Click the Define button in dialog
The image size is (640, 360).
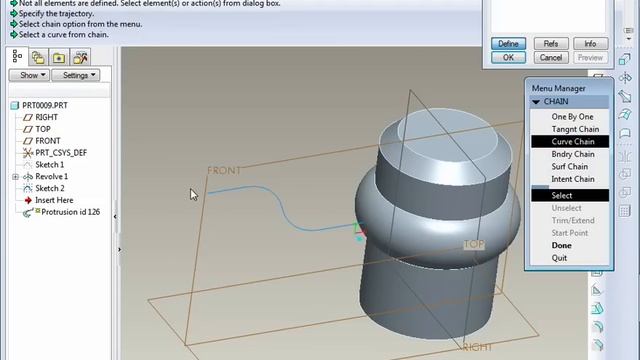(508, 44)
